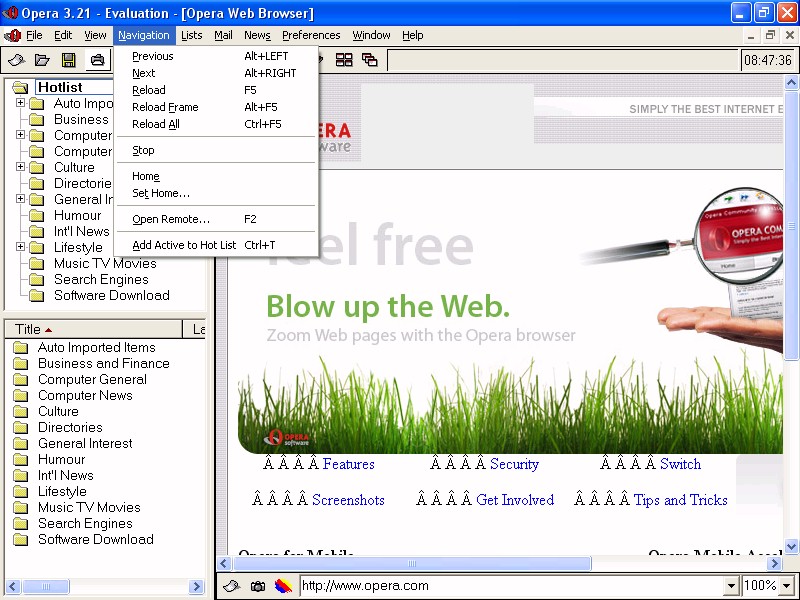Viewport: 800px width, 600px height.
Task: Click Music TV Movies folder icon in tree
Action: click(x=36, y=263)
